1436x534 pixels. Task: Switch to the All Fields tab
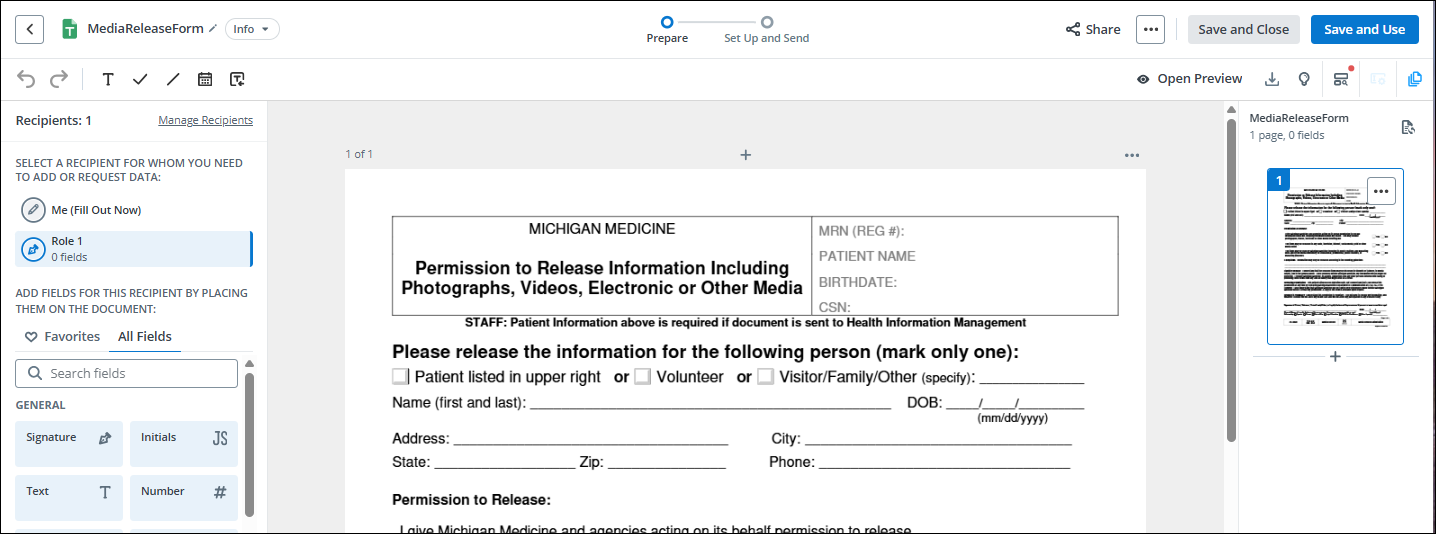coord(145,337)
